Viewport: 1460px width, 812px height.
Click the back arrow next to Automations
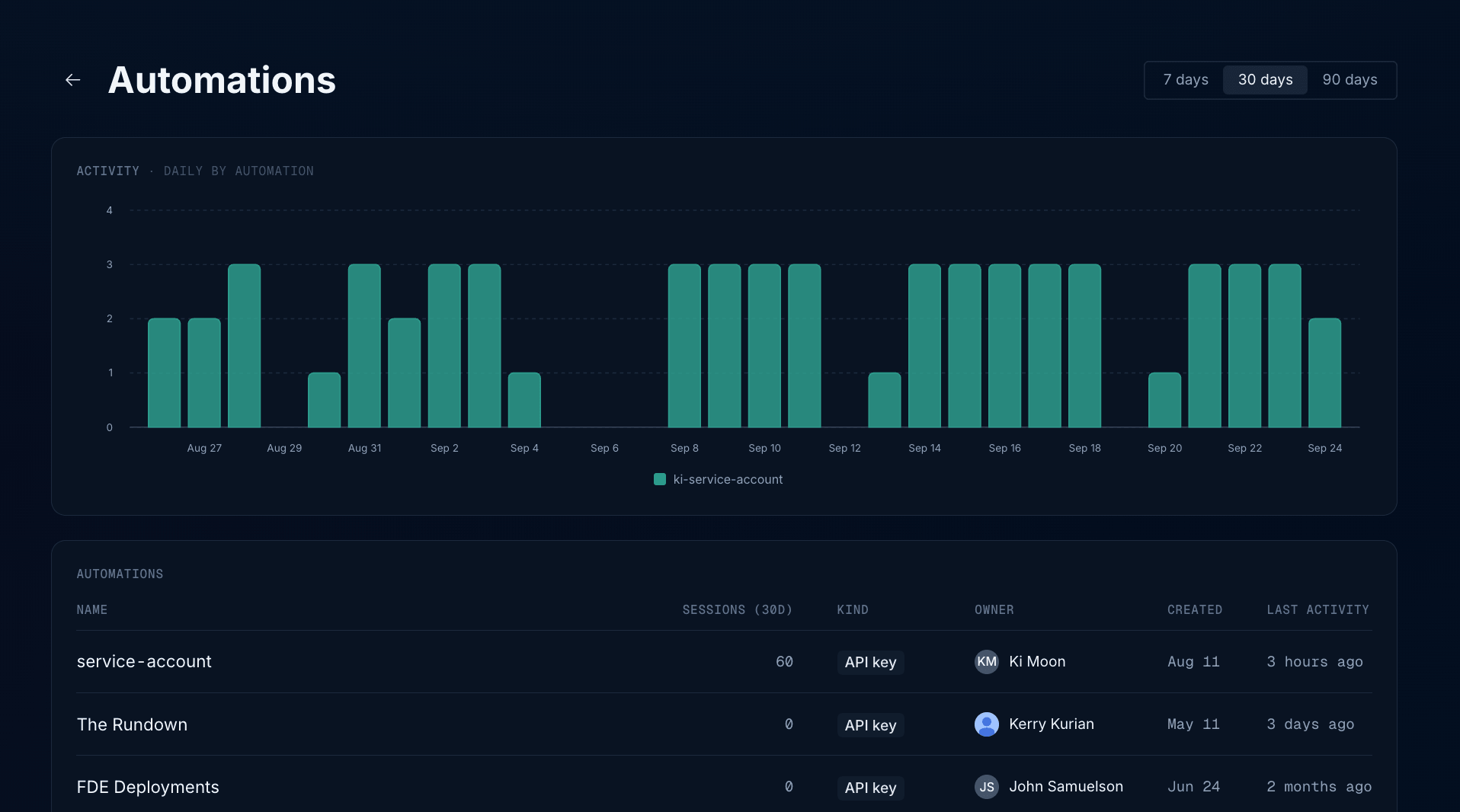coord(73,80)
